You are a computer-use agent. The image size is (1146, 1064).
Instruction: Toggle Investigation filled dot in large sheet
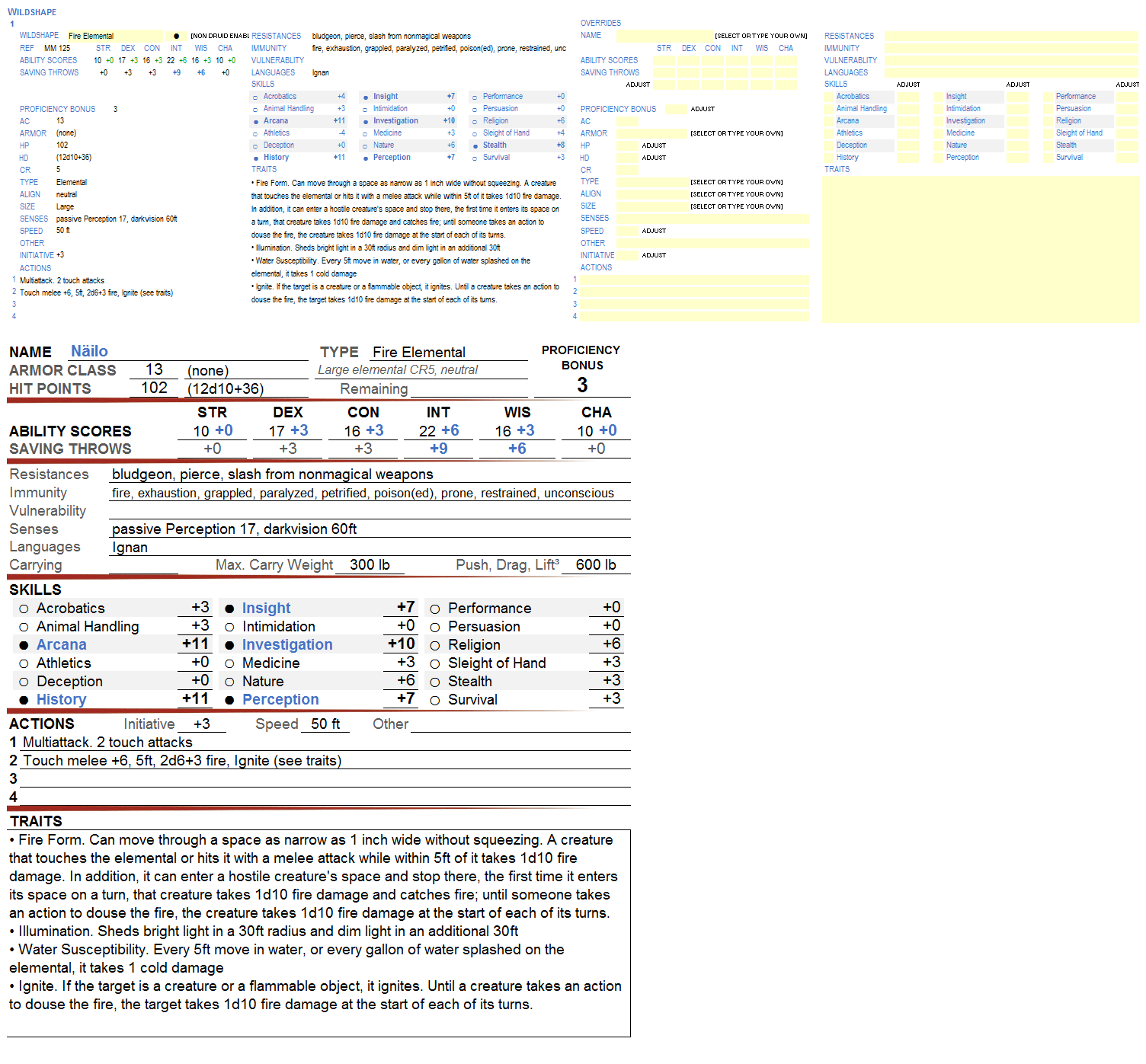(x=229, y=646)
